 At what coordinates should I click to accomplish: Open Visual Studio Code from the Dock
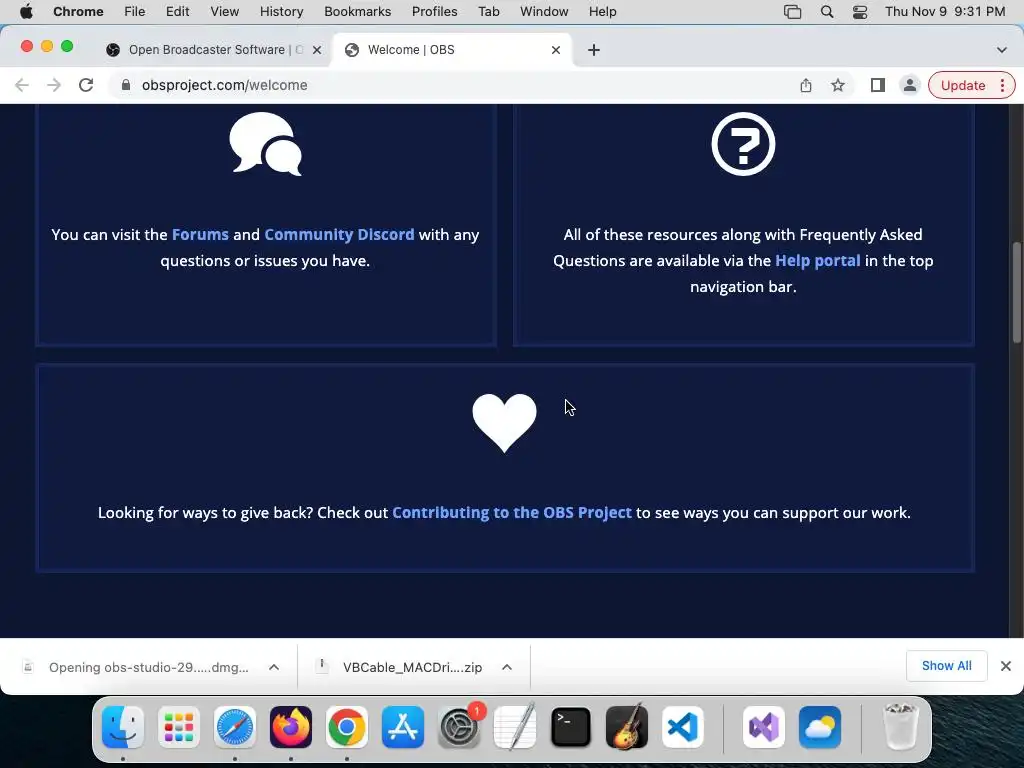click(682, 727)
